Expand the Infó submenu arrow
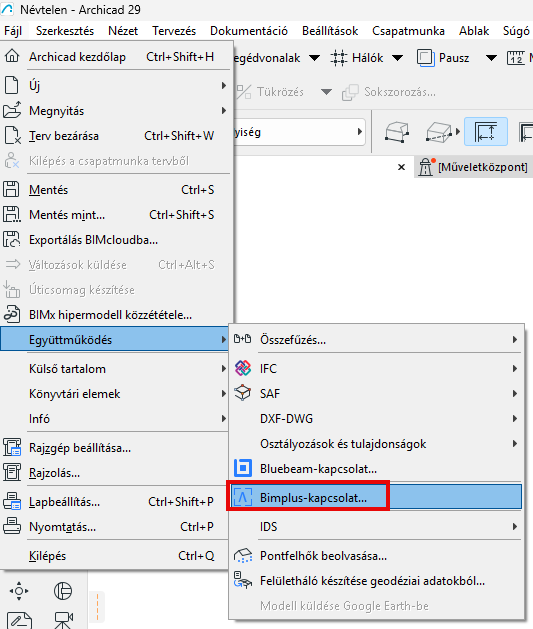Viewport: 533px width, 629px height. (x=223, y=418)
